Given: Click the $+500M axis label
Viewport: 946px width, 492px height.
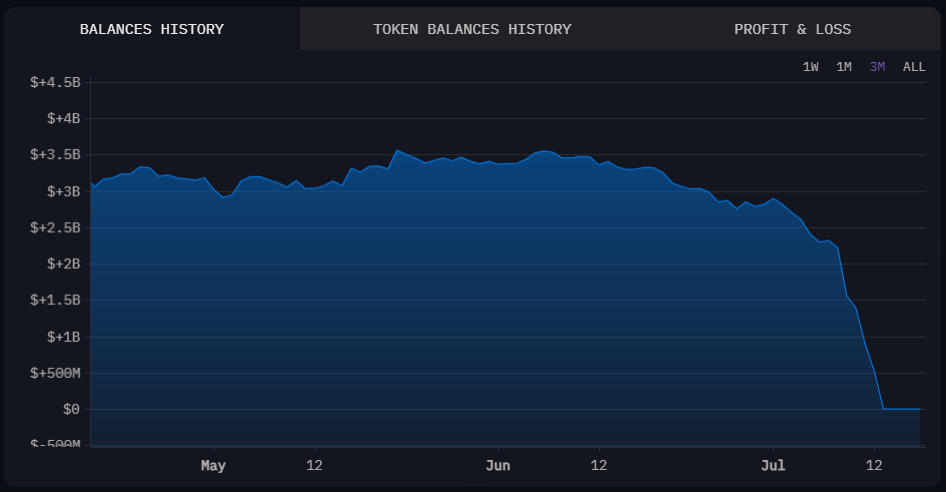Looking at the screenshot, I should coord(56,373).
